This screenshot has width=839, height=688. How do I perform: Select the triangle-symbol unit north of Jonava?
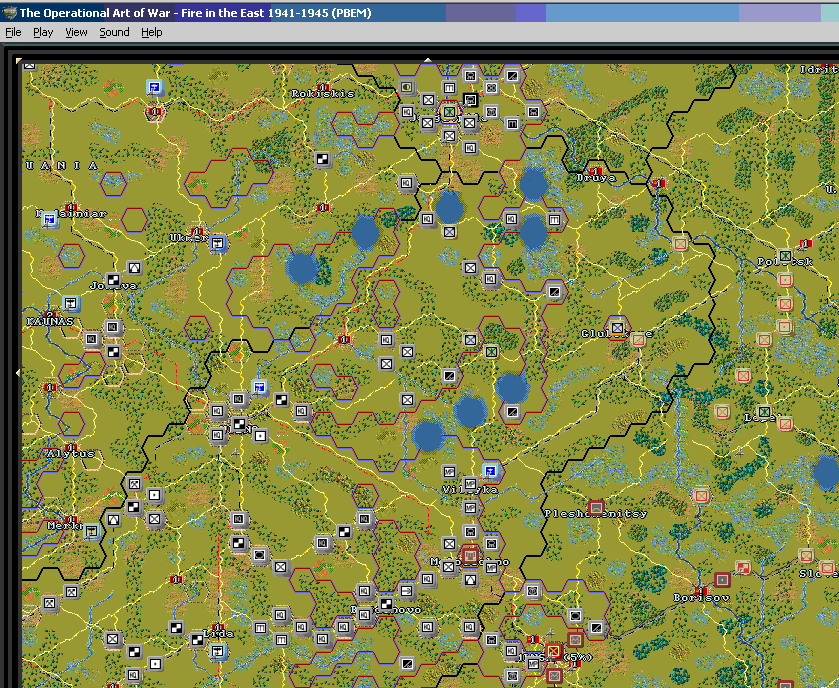pyautogui.click(x=134, y=267)
